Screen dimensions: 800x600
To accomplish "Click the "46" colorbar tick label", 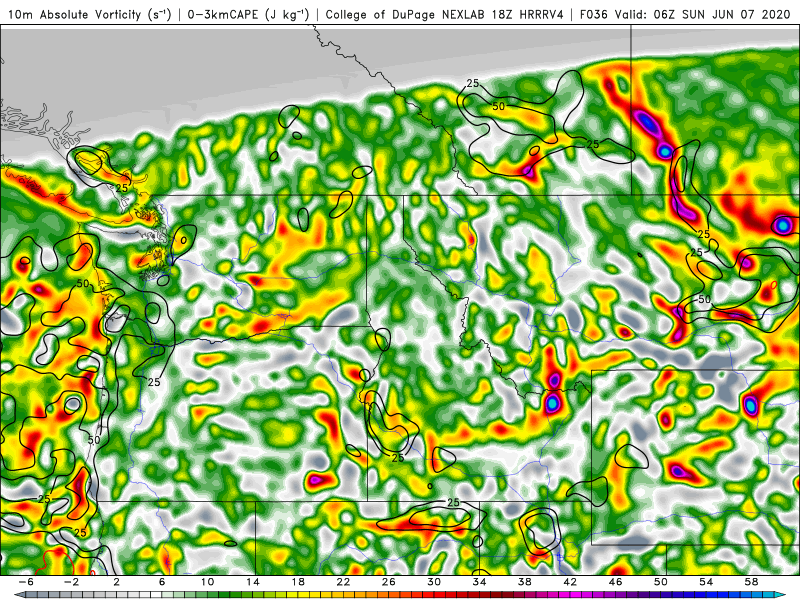I will pos(615,582).
